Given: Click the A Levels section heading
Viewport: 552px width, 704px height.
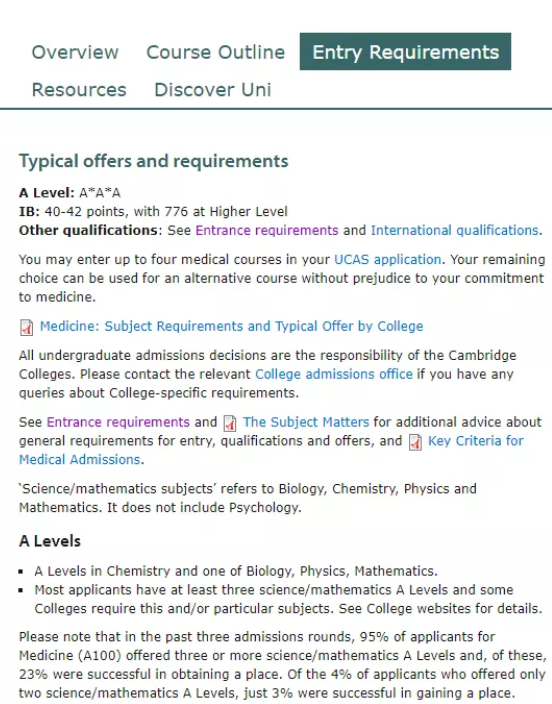Looking at the screenshot, I should [50, 541].
